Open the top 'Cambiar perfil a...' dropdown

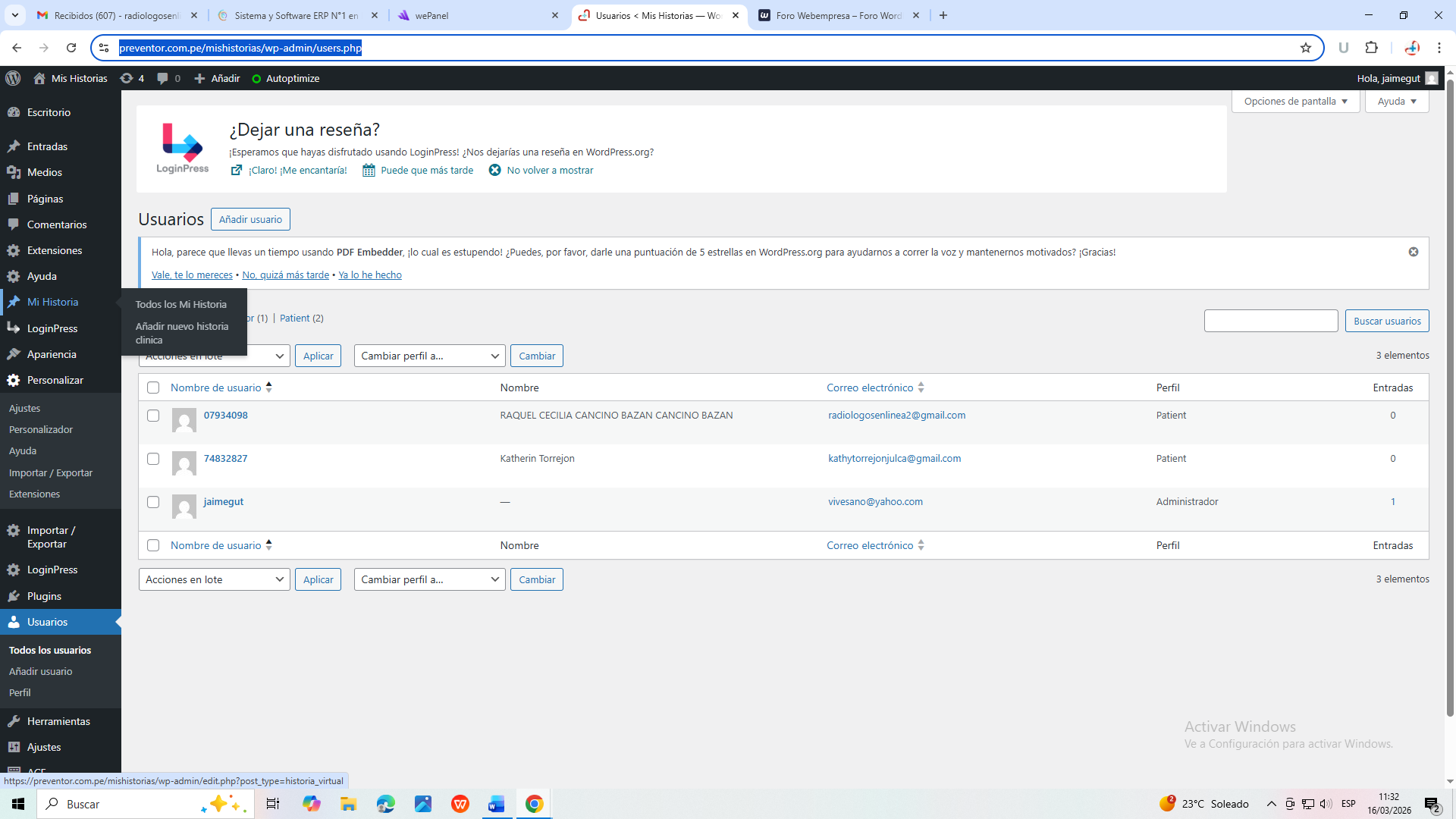click(x=429, y=356)
